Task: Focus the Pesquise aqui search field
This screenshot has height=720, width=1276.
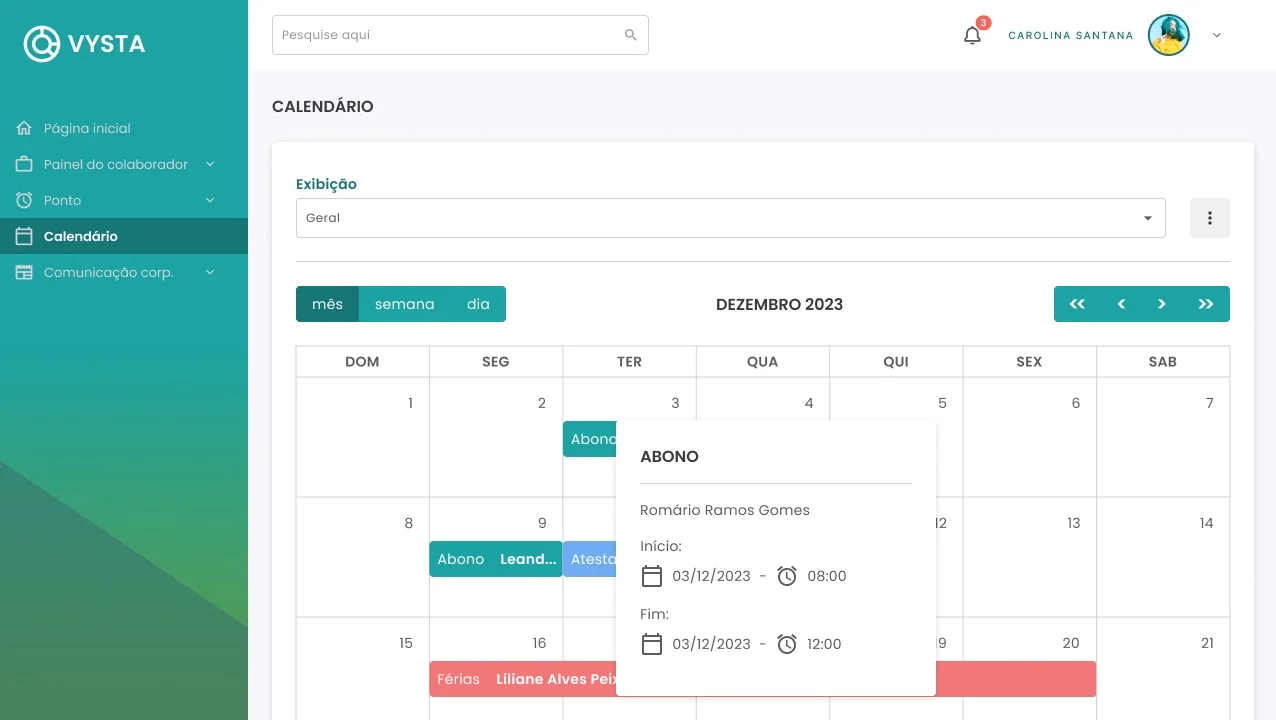Action: click(460, 35)
